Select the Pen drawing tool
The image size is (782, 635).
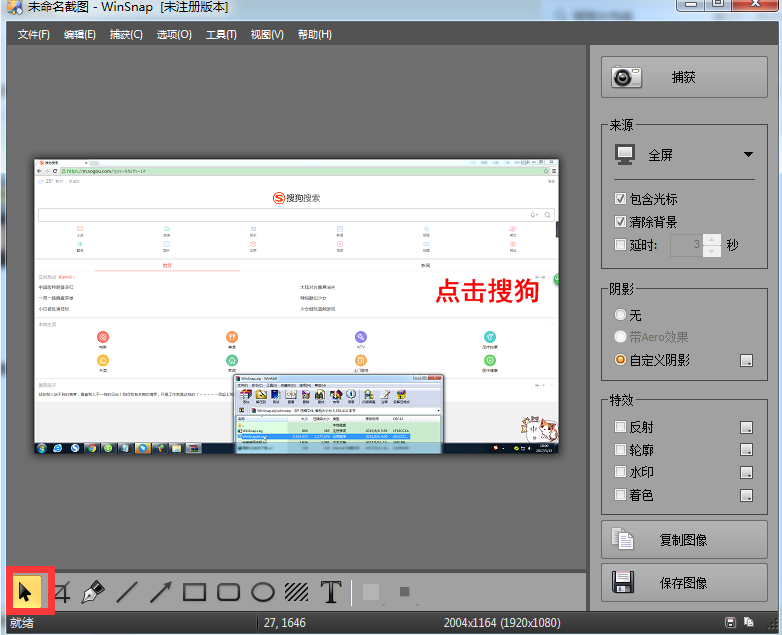click(x=93, y=592)
